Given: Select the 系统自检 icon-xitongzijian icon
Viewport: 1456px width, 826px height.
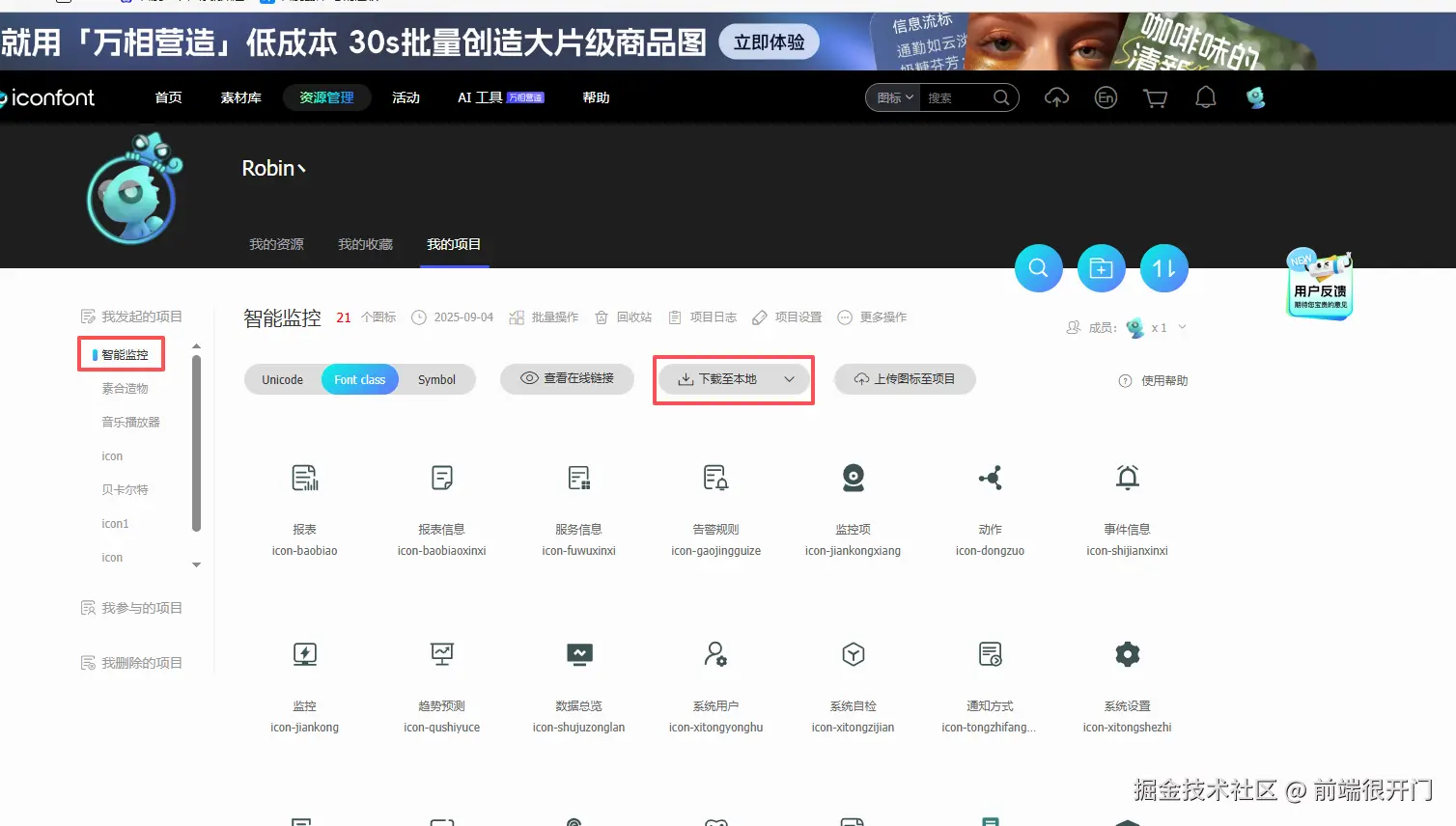Looking at the screenshot, I should tap(854, 654).
